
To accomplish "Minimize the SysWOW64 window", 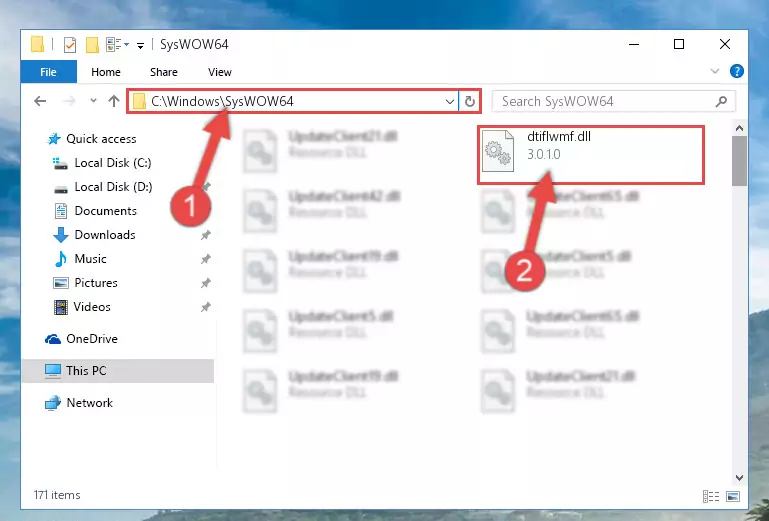I will coord(634,44).
